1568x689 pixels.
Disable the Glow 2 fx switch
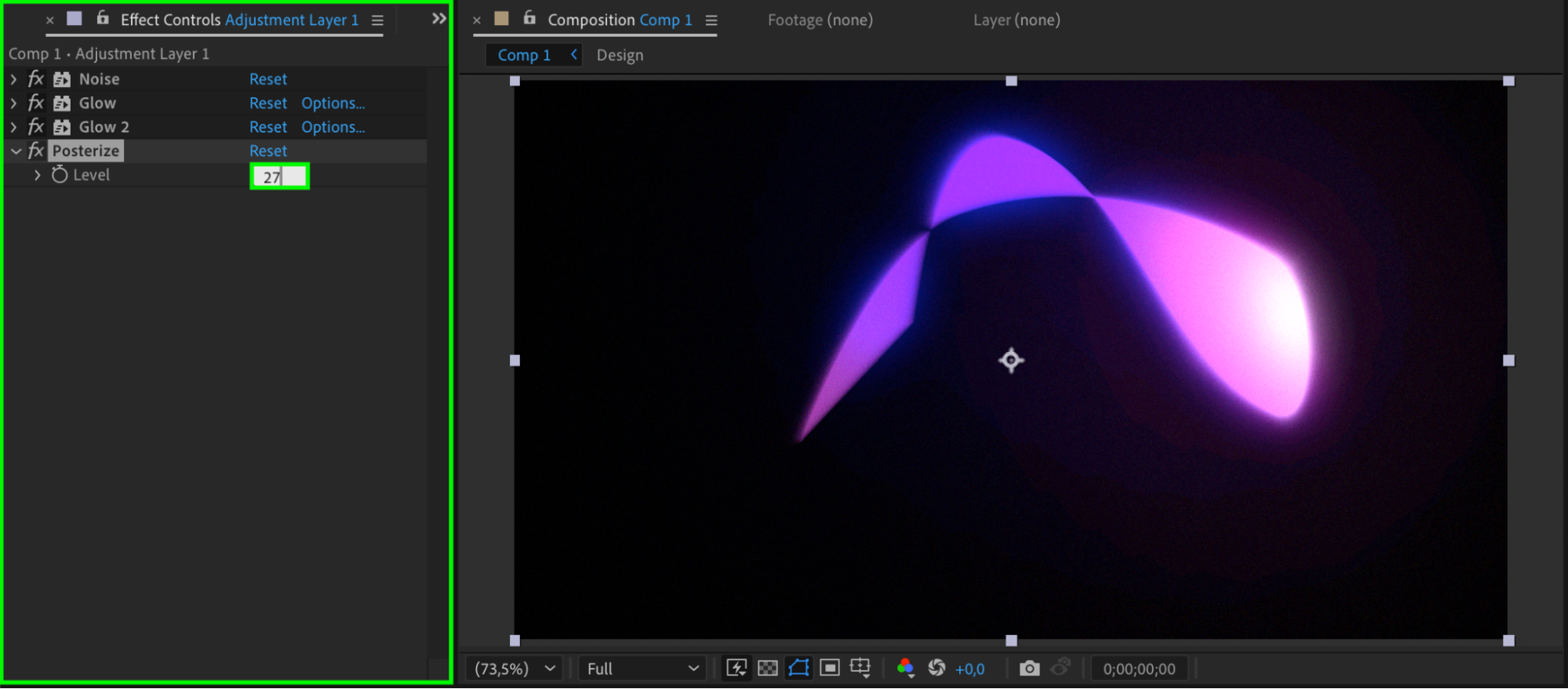coord(36,127)
